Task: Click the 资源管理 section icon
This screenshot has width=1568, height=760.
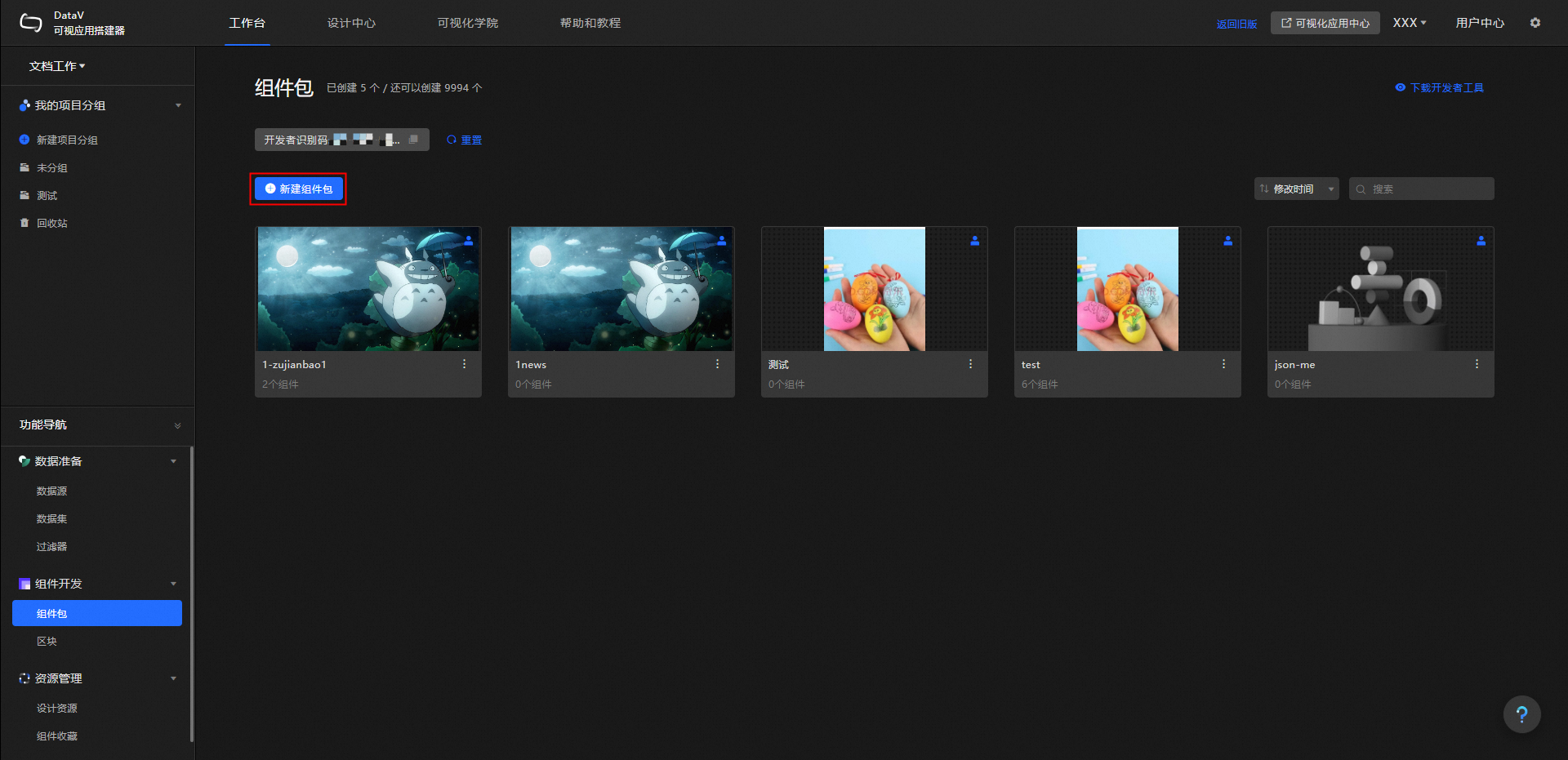Action: [24, 678]
